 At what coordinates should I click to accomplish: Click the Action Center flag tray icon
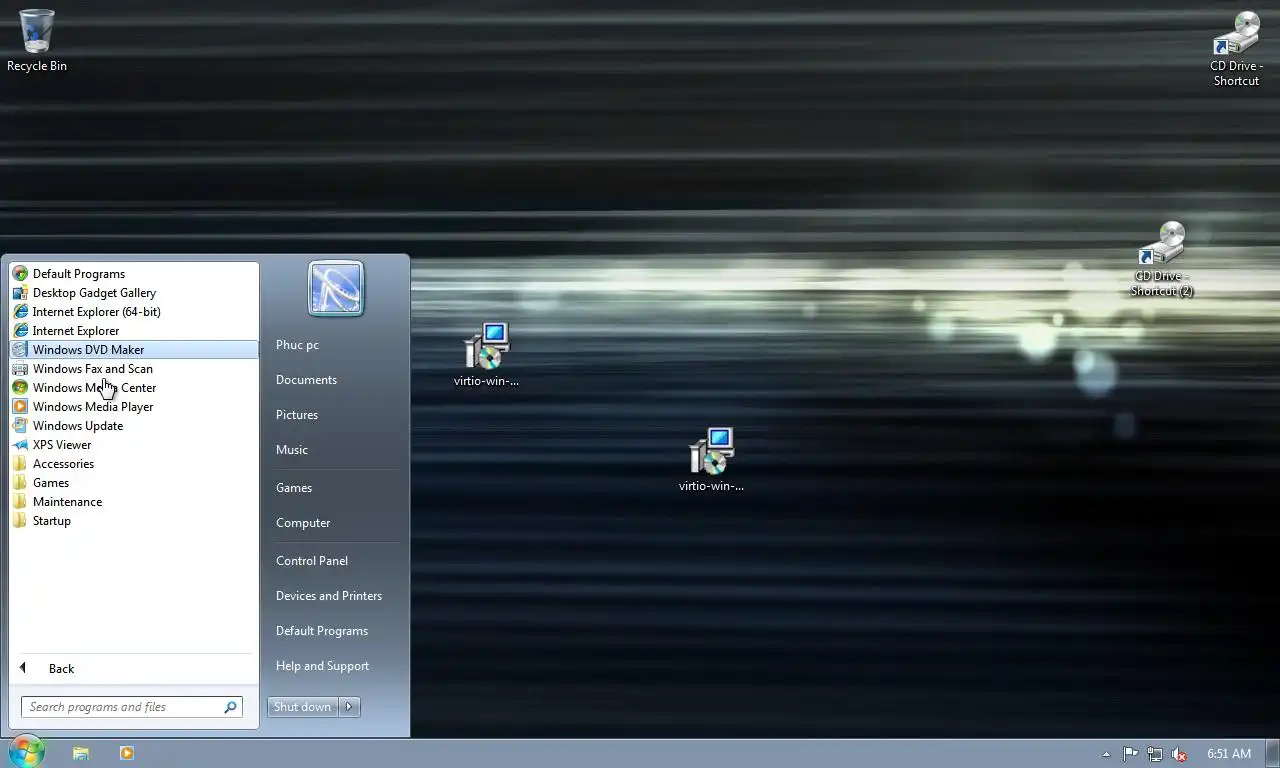(1130, 754)
